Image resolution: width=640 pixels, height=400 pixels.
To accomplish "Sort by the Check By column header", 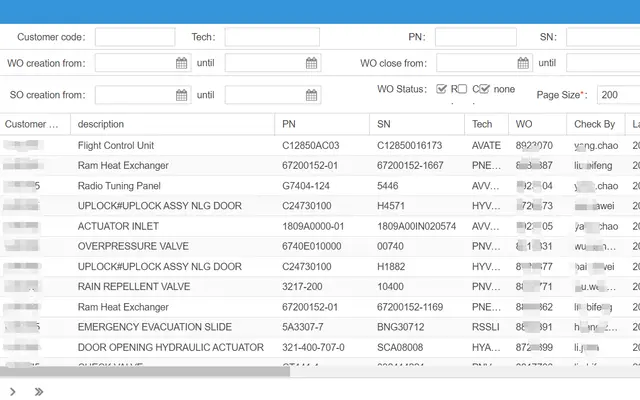I will click(x=596, y=124).
